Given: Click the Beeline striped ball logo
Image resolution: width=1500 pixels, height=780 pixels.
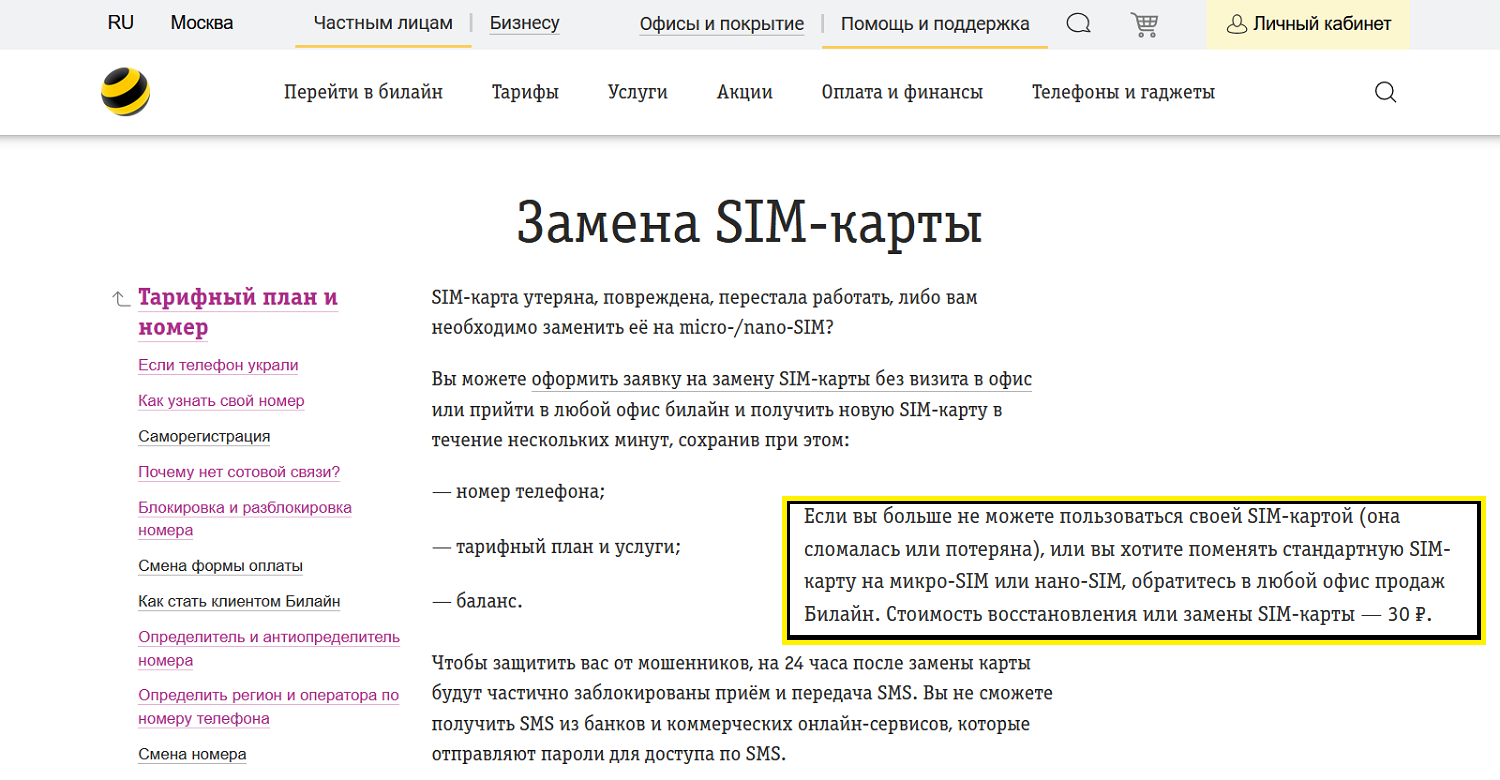Looking at the screenshot, I should 126,92.
